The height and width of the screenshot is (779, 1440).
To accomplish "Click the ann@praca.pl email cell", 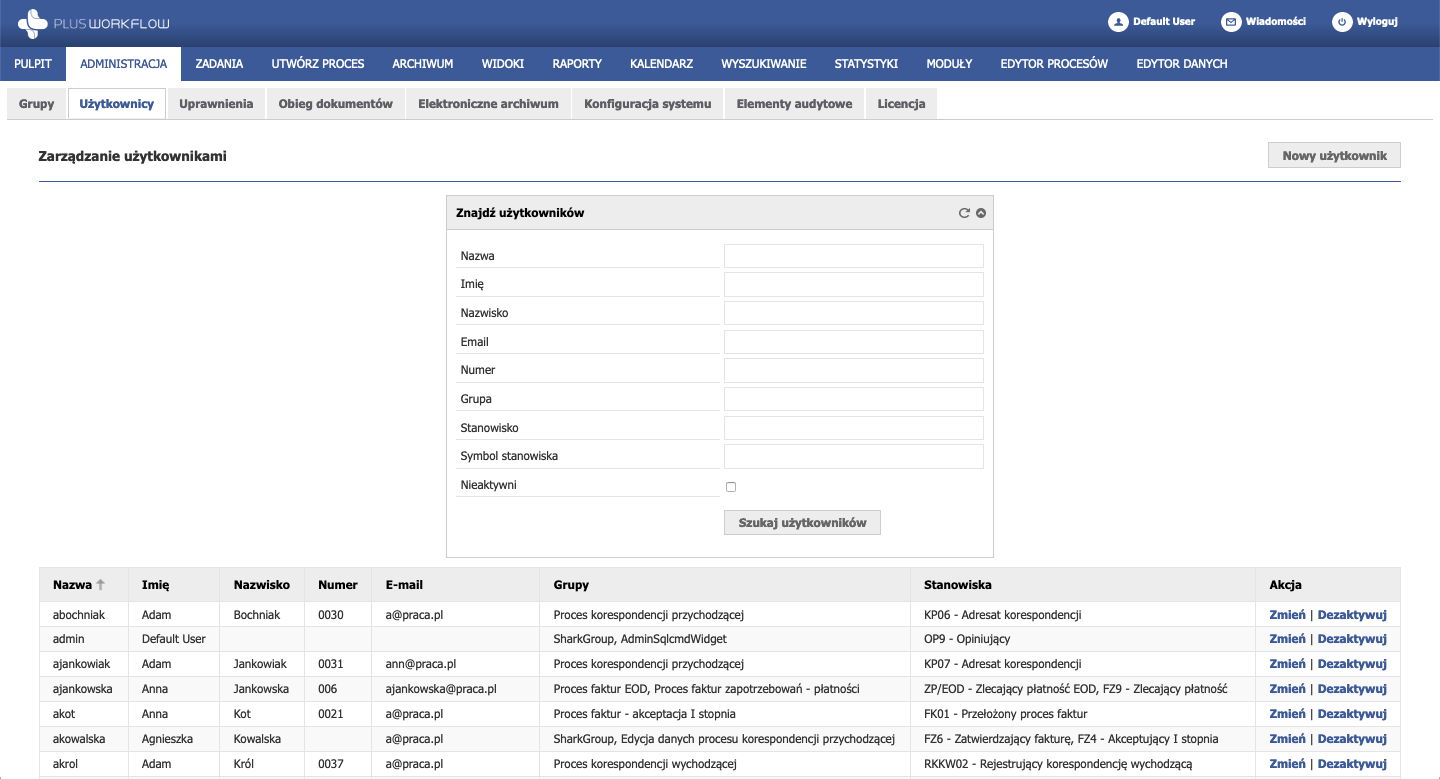I will [x=455, y=664].
